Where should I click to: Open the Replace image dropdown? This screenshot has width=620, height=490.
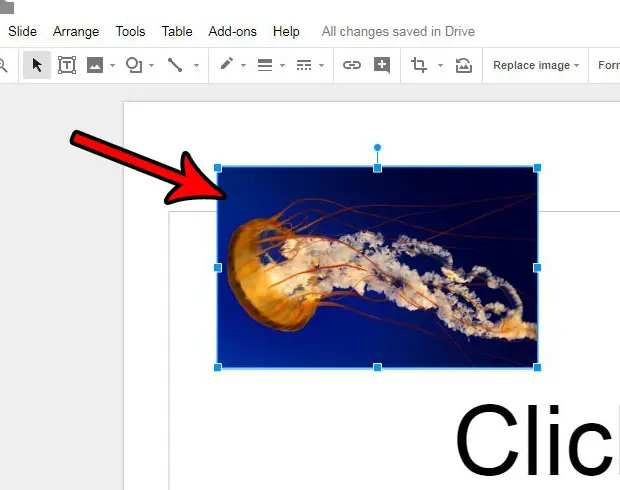[536, 65]
